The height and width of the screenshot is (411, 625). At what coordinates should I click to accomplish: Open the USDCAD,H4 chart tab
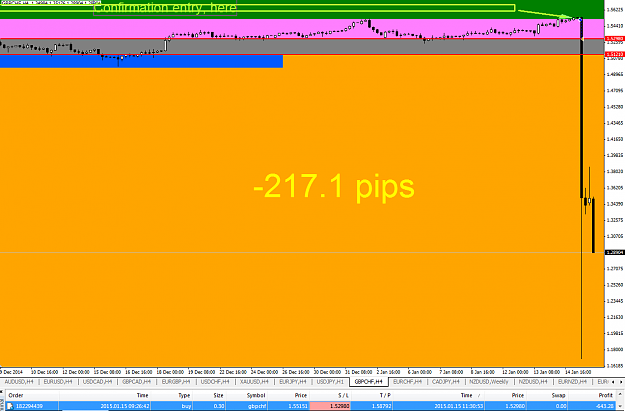97,382
